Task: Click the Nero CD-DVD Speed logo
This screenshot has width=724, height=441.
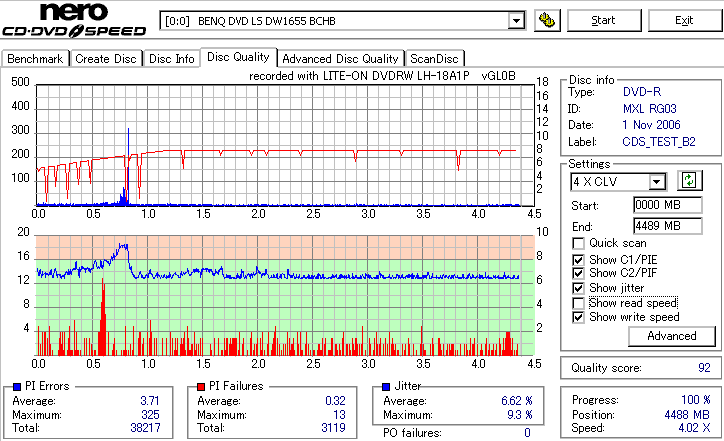Action: [74, 20]
